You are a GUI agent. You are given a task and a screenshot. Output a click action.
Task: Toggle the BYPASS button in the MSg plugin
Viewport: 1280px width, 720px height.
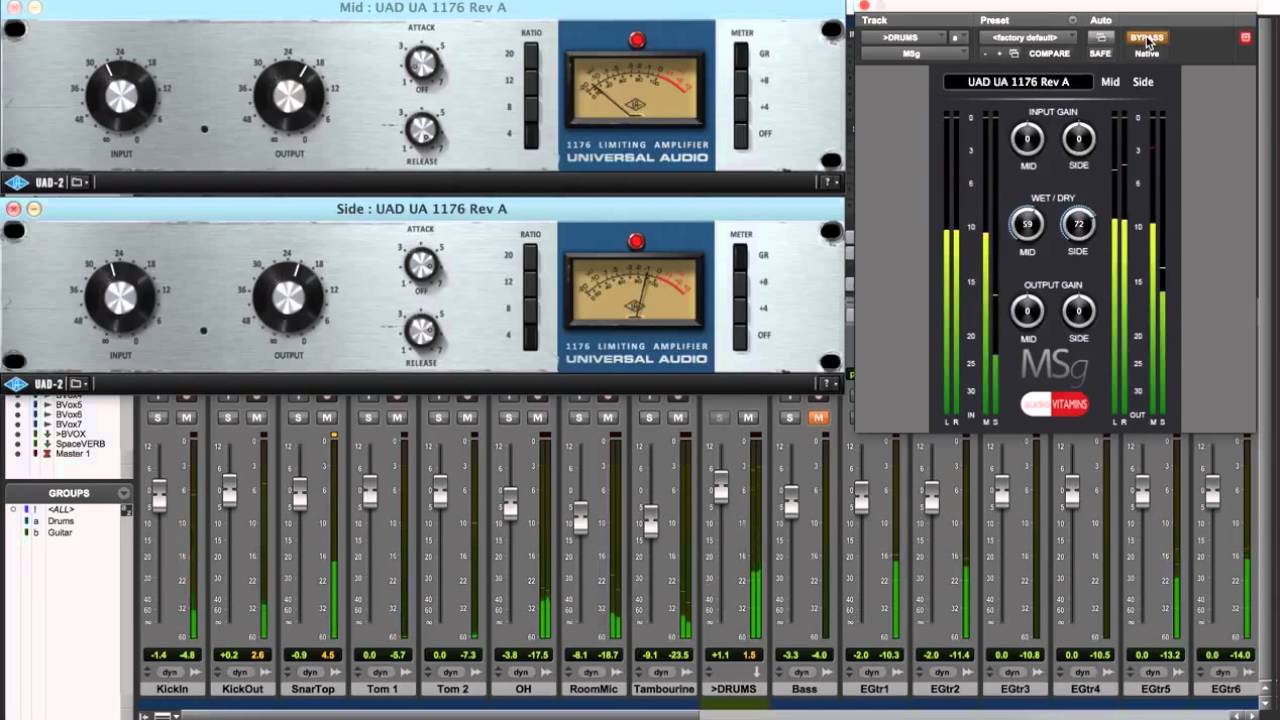(x=1146, y=38)
